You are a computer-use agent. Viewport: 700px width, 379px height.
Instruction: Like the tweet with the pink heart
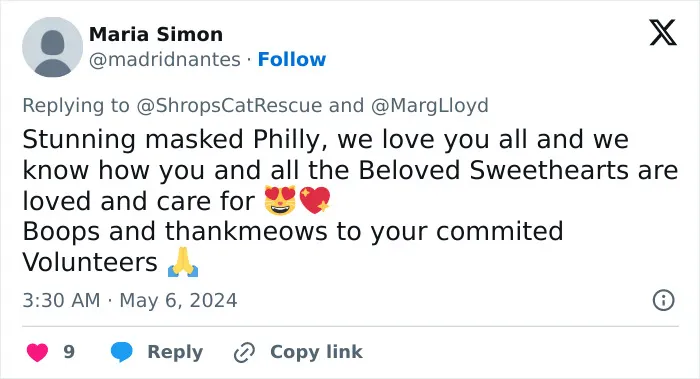coord(38,352)
